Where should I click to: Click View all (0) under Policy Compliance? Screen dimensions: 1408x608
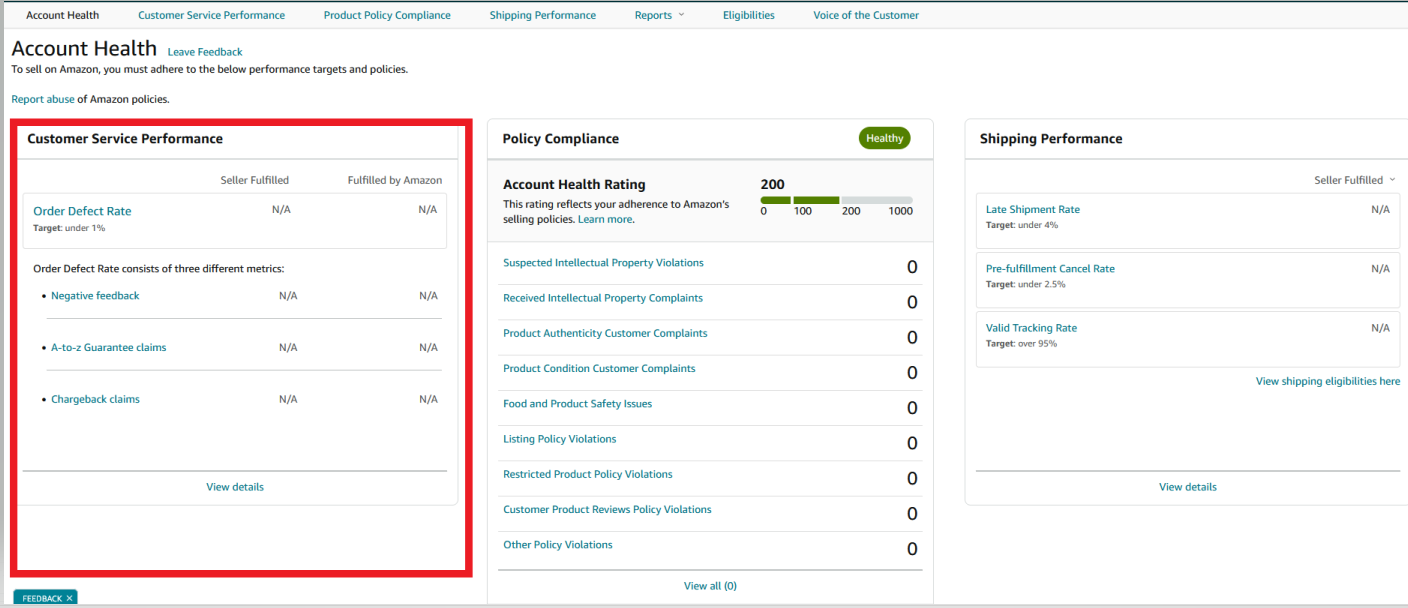click(710, 585)
